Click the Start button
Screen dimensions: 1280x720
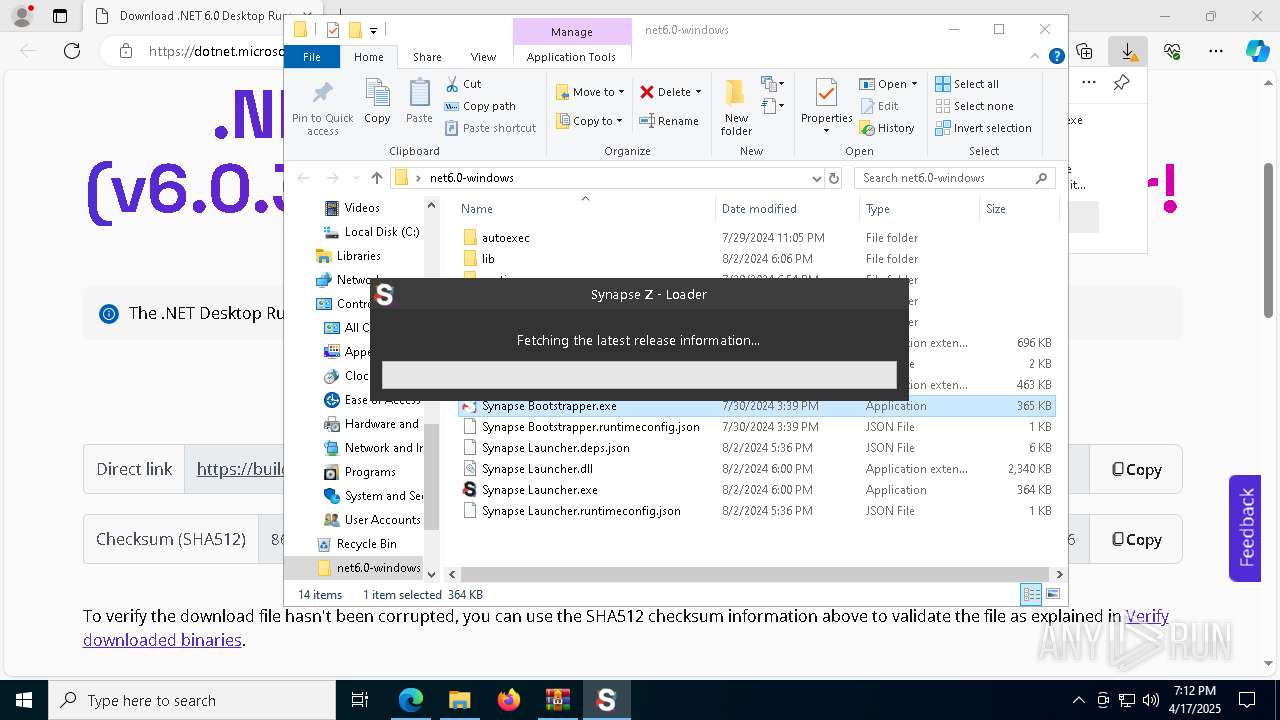pyautogui.click(x=23, y=700)
